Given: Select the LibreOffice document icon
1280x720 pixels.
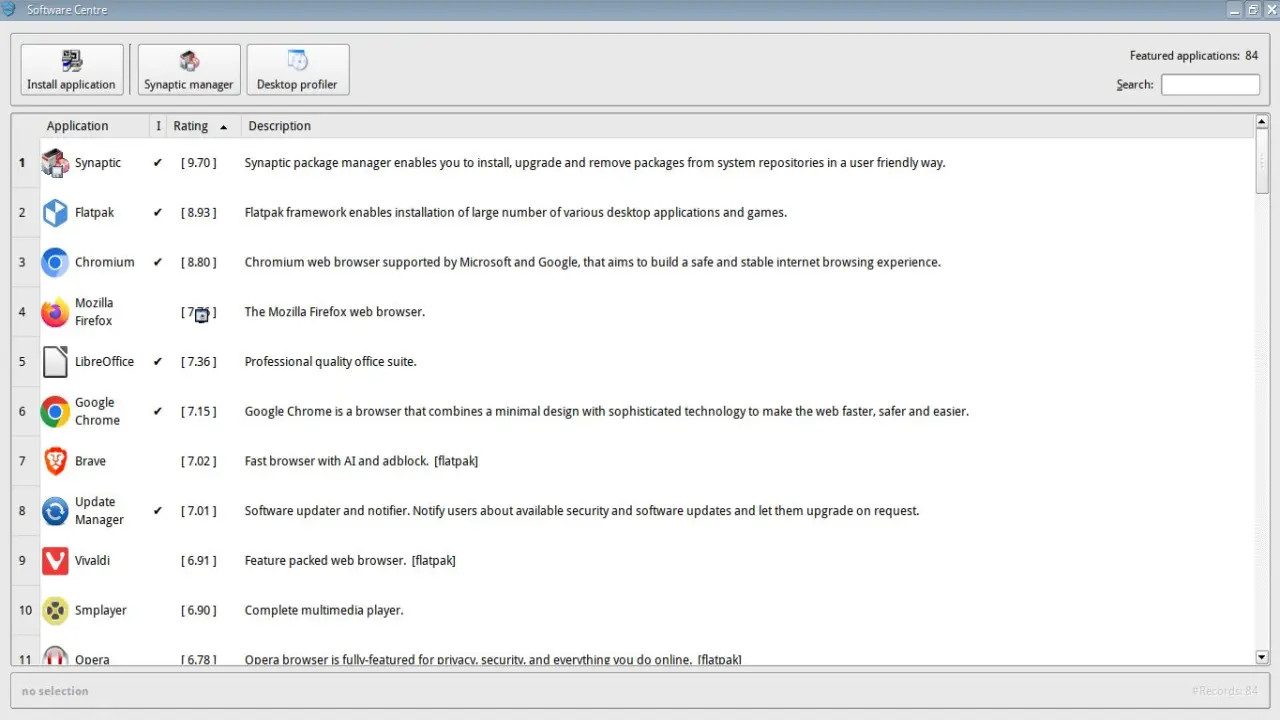Looking at the screenshot, I should pyautogui.click(x=55, y=362).
